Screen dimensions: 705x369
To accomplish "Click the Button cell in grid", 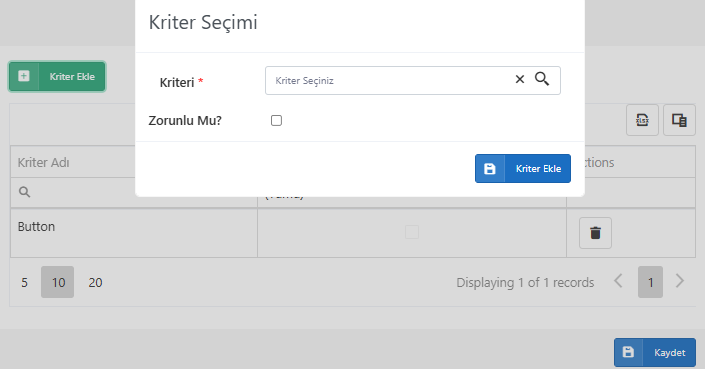I will (134, 232).
